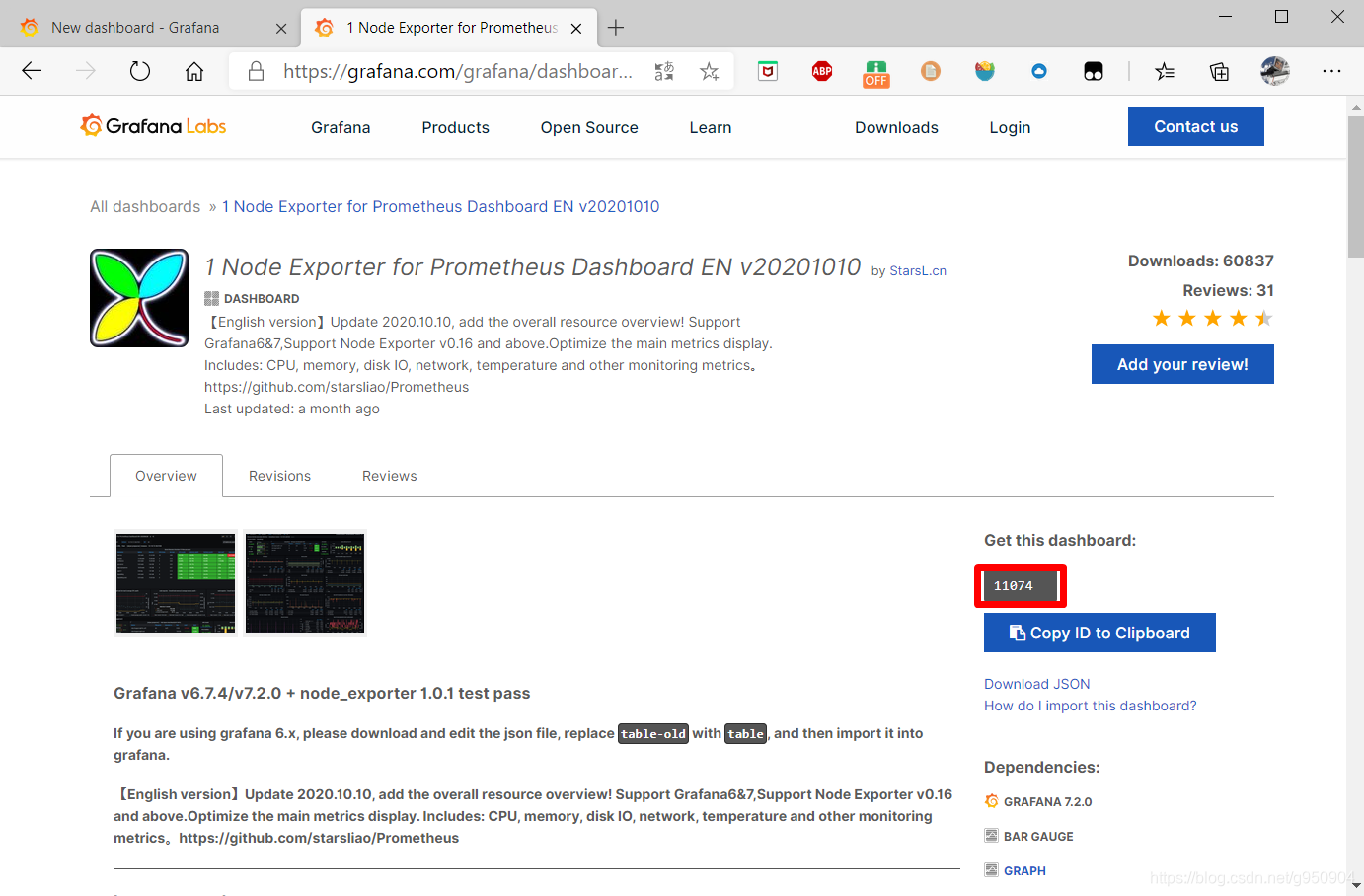Click the Downloads: 60837 text

(x=1200, y=261)
